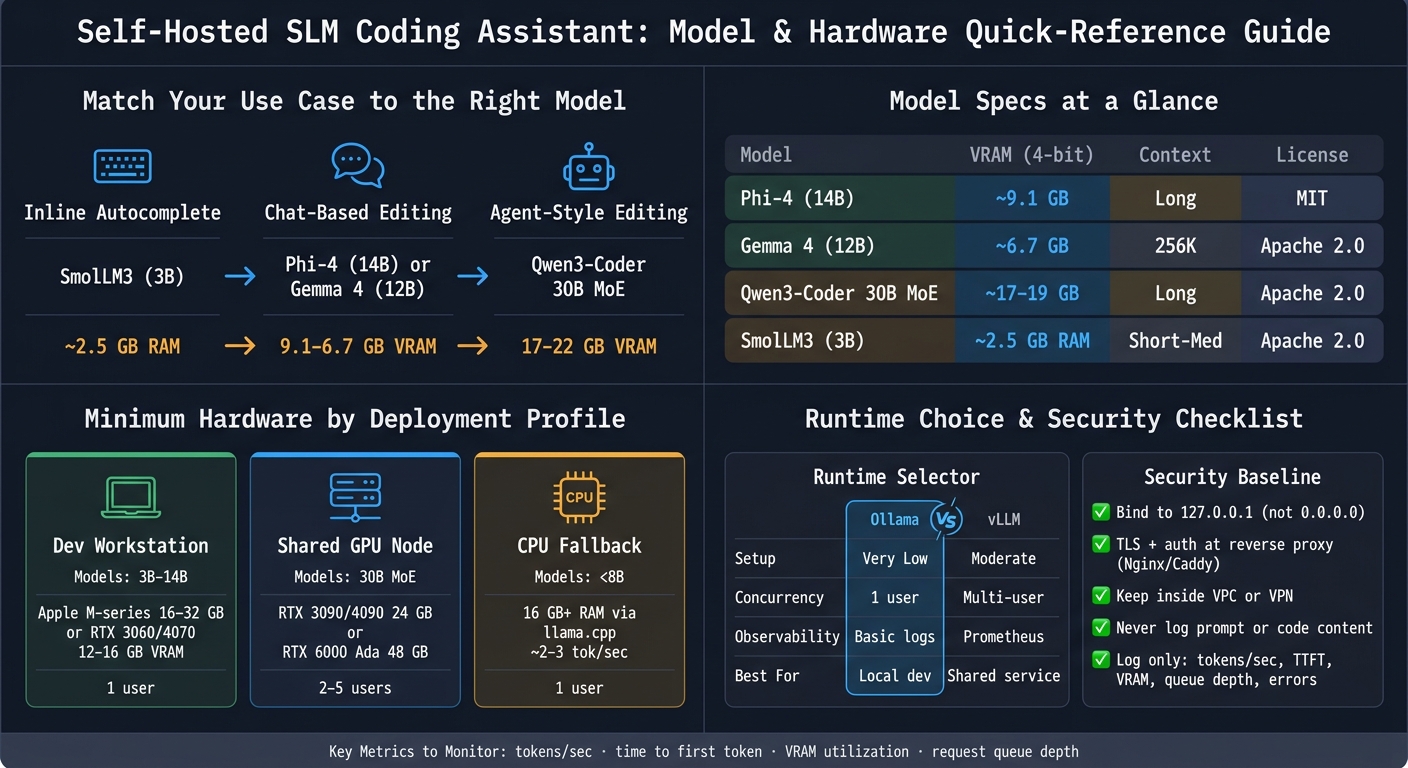Click the Short-Med context cell
Screen dimensions: 1408x768
(x=1175, y=340)
